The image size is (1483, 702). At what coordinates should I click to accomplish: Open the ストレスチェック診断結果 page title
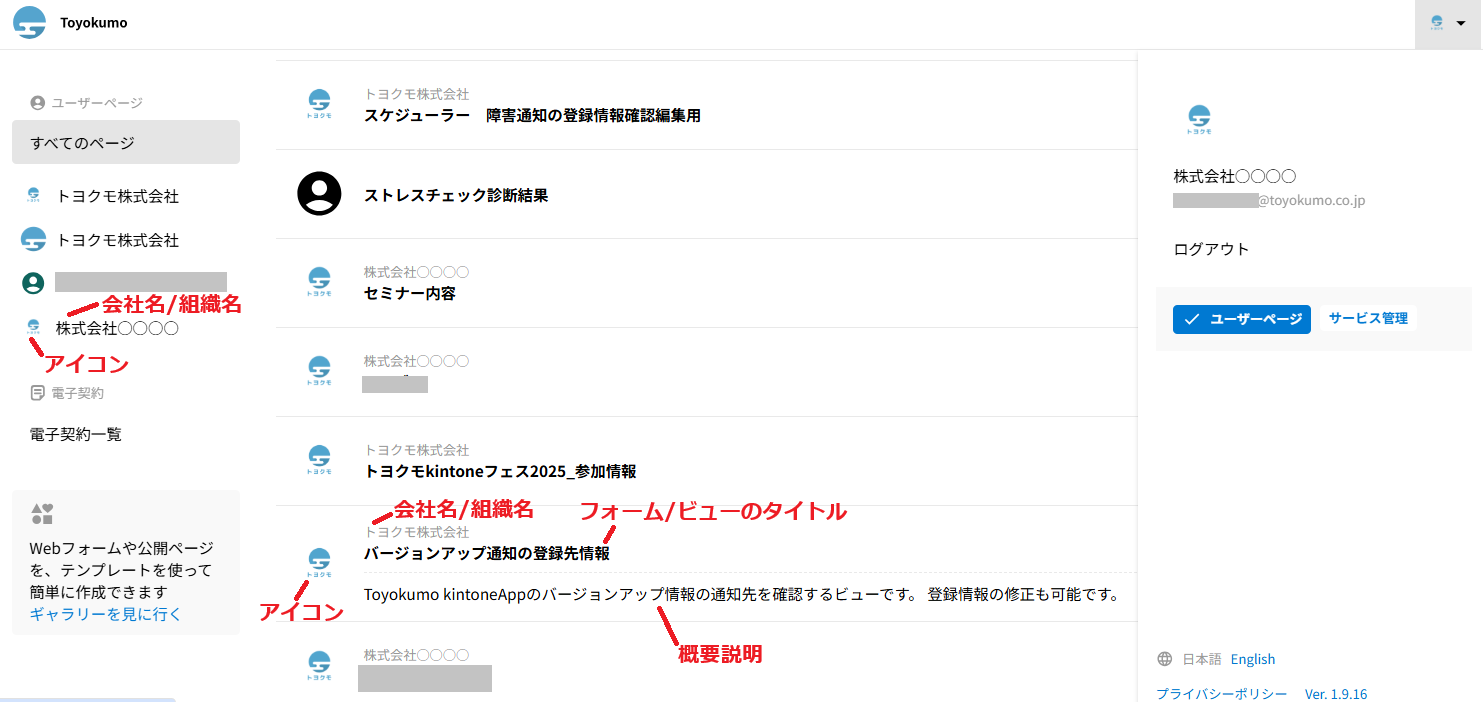456,195
